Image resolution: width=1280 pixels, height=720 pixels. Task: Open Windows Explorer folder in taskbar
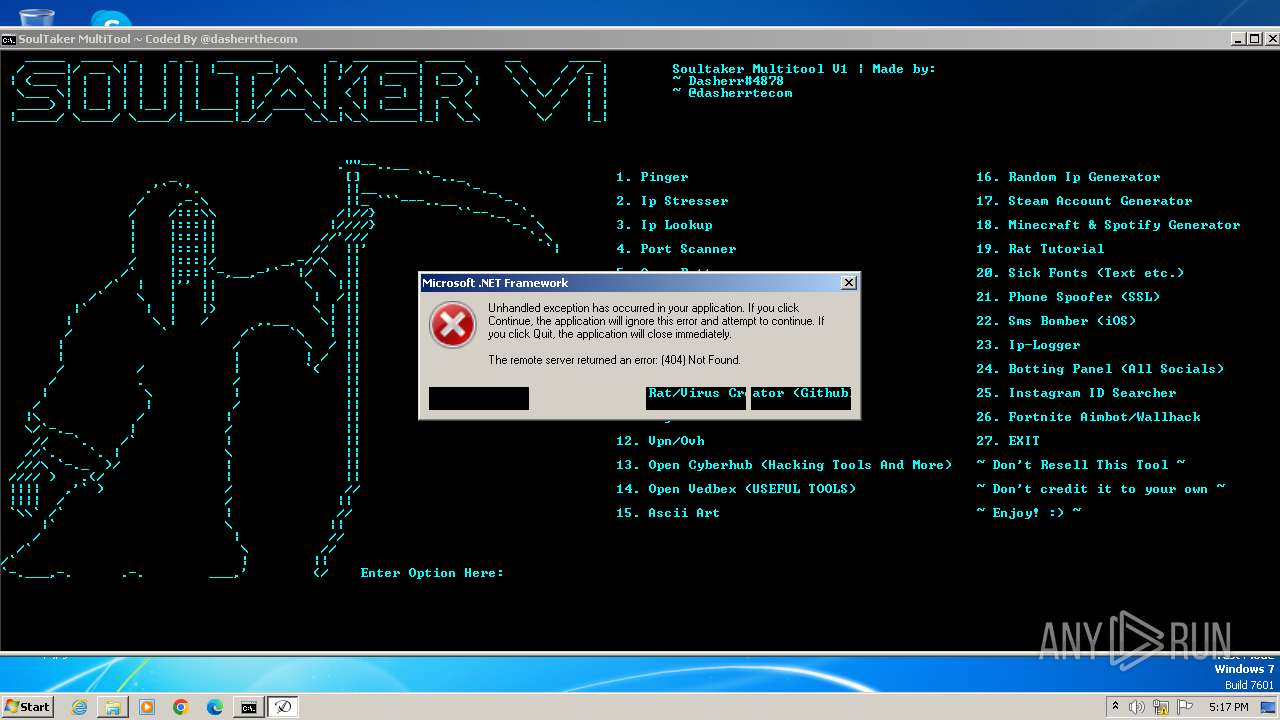click(x=113, y=707)
